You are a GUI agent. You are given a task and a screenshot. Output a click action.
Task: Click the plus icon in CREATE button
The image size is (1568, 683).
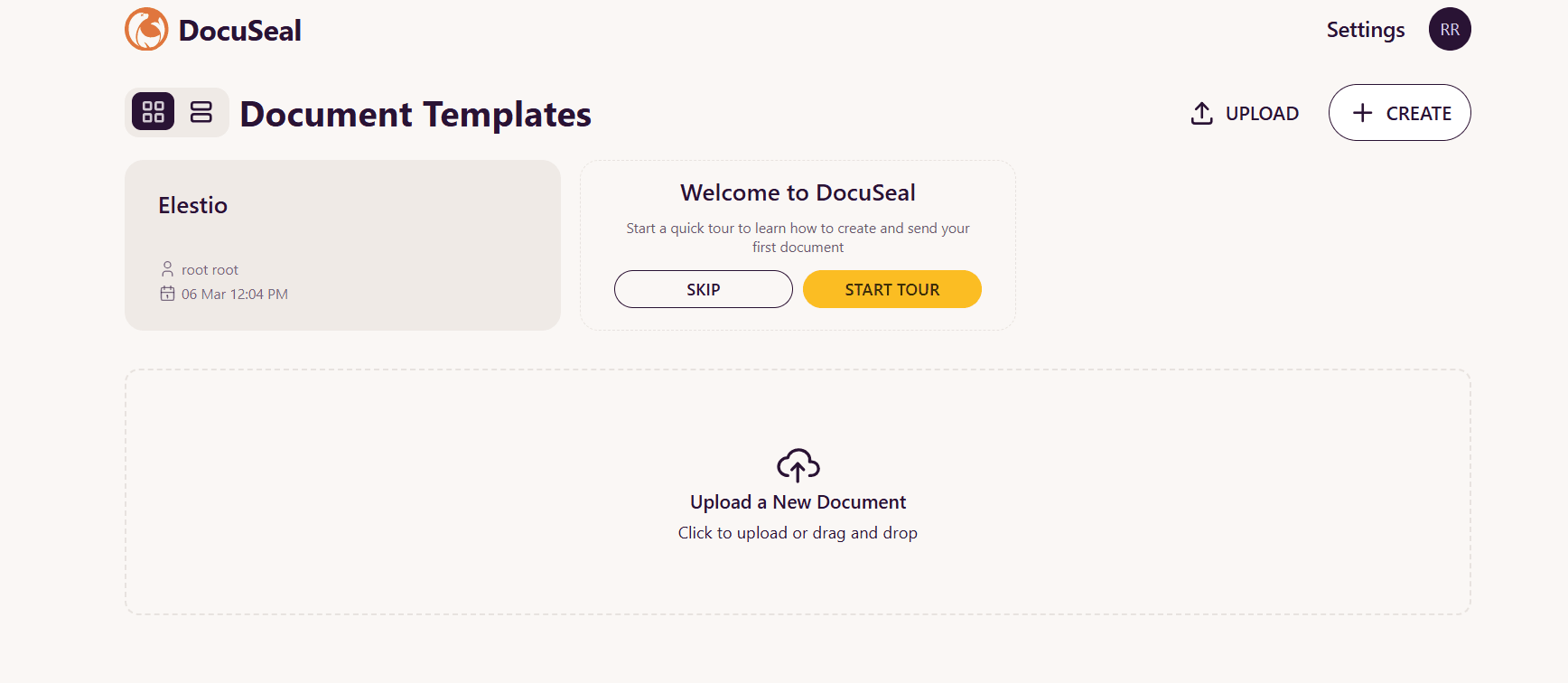(1362, 113)
